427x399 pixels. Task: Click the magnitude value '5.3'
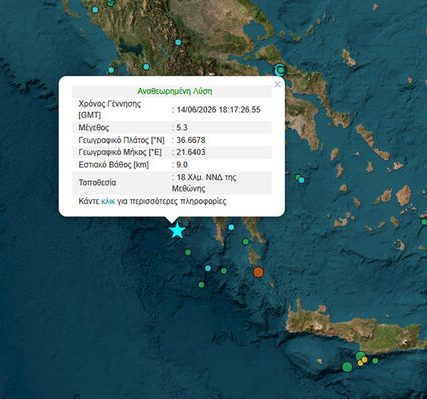(182, 128)
